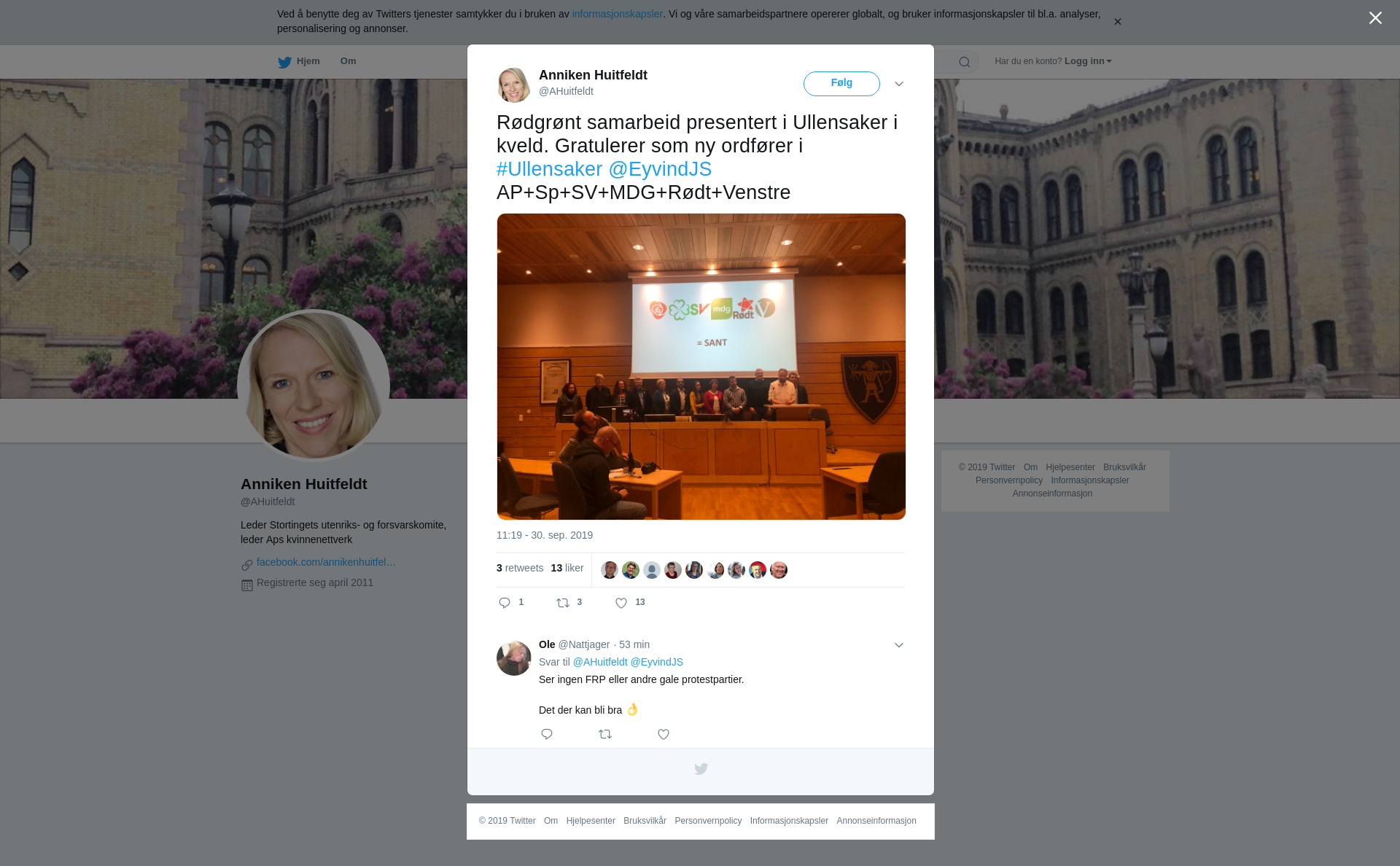Open the tweet photo of the council group
Screen dimensions: 1400x866
[701, 367]
